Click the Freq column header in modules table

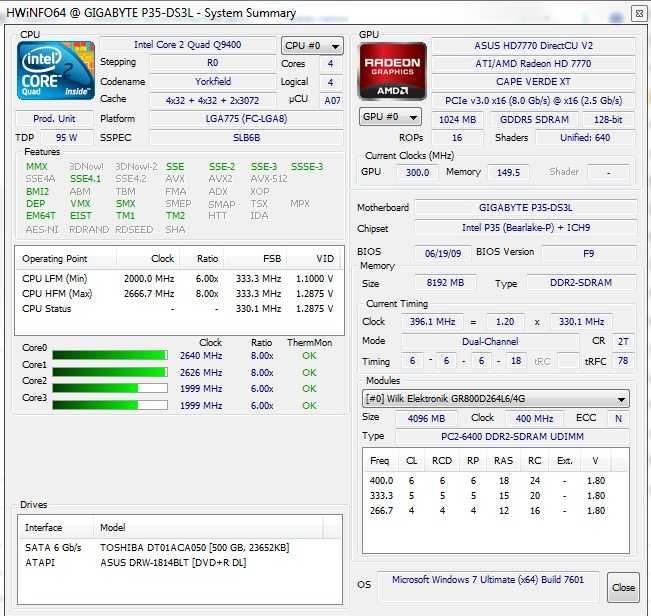[381, 461]
